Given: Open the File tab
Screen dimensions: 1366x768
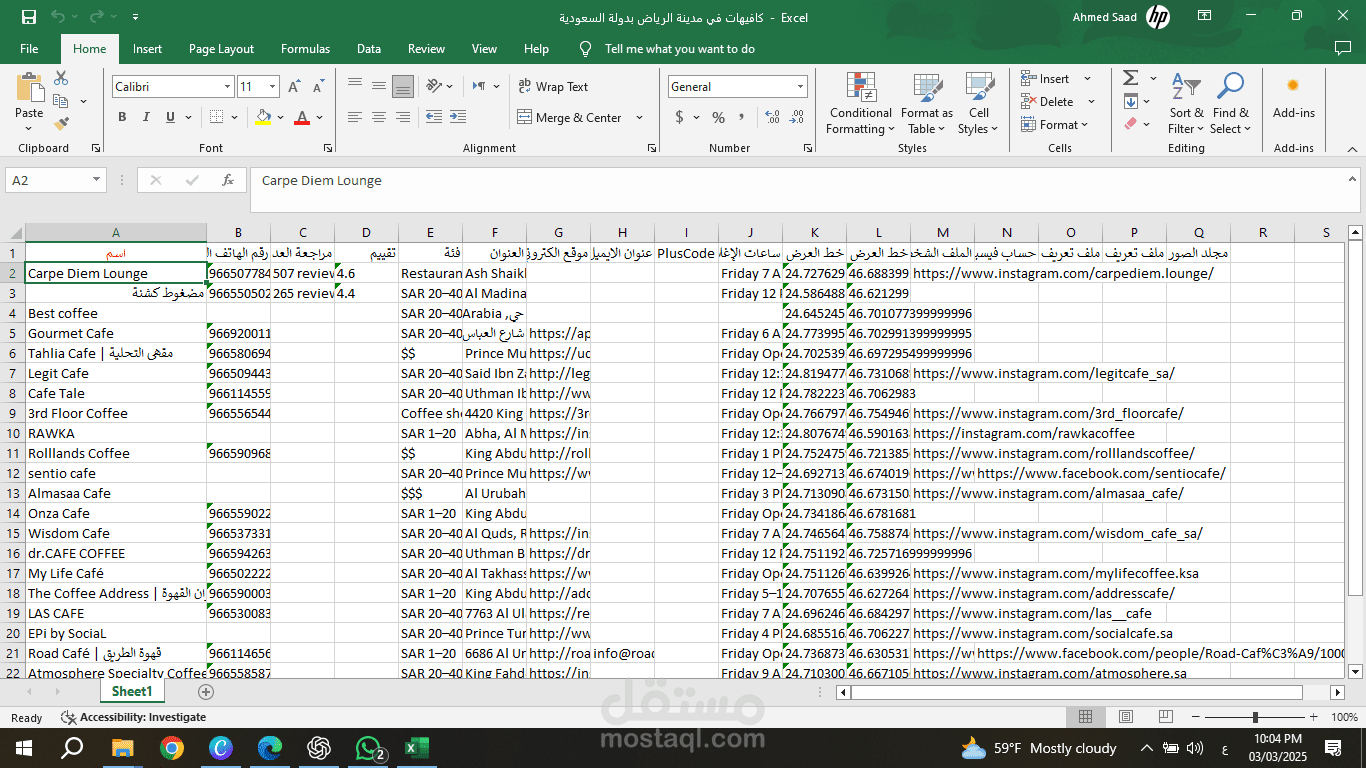Looking at the screenshot, I should coord(29,48).
